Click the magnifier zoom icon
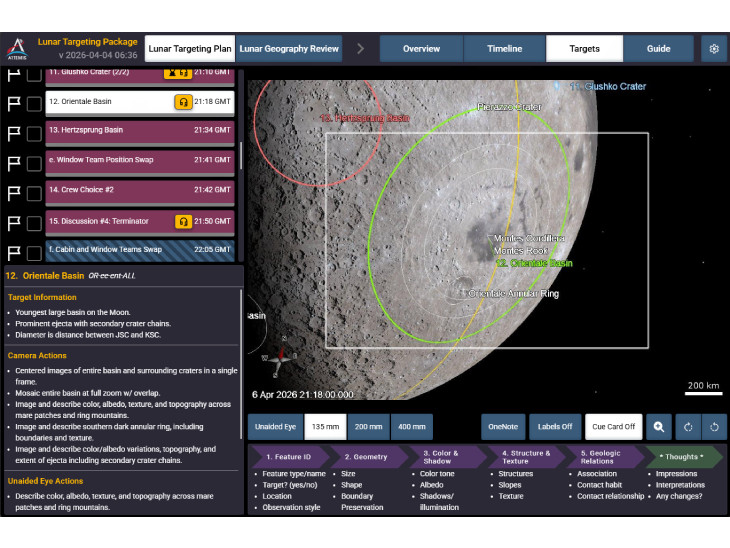The height and width of the screenshot is (548, 730). click(x=658, y=427)
